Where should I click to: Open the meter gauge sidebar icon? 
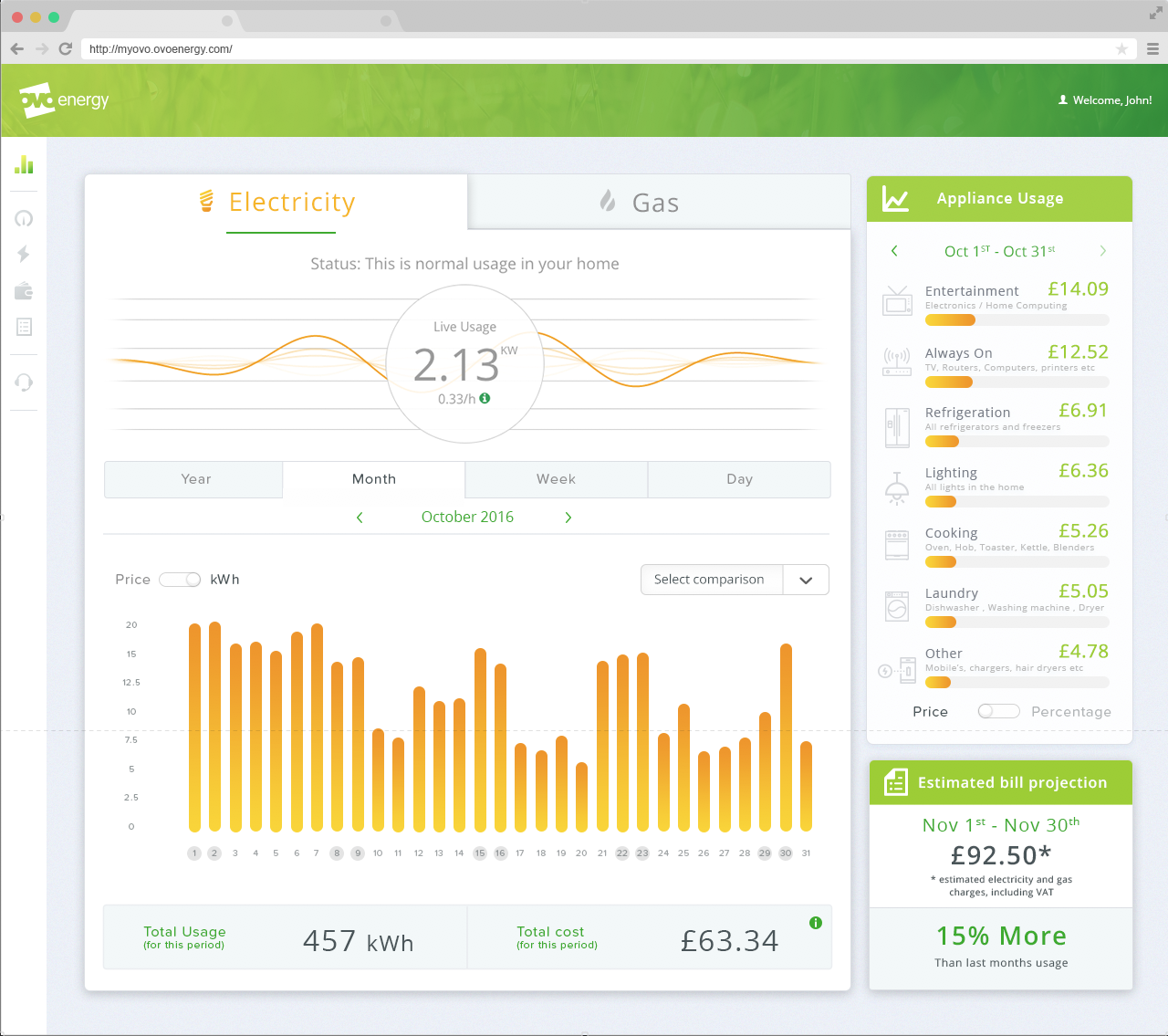point(23,218)
